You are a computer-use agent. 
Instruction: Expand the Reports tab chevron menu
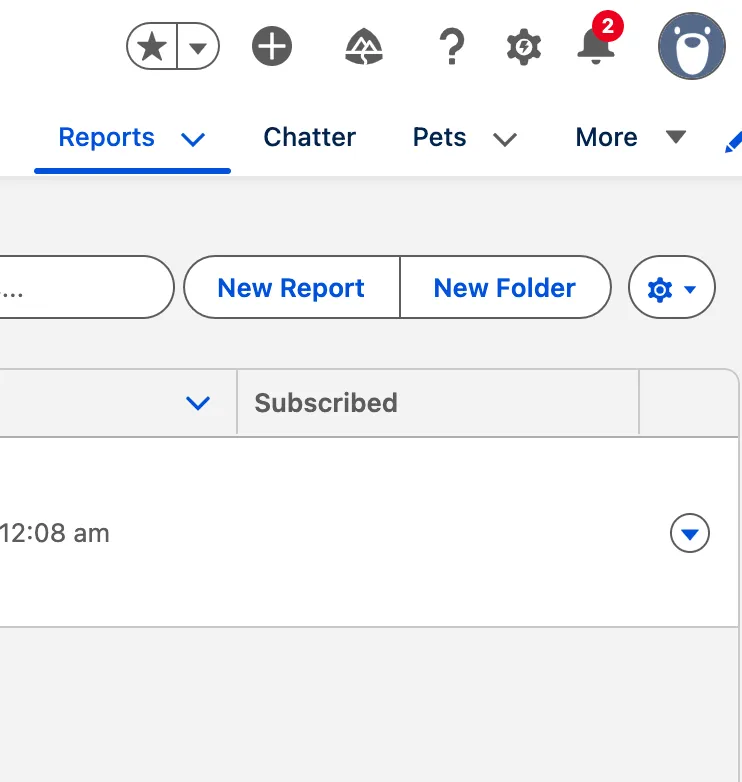[x=193, y=139]
